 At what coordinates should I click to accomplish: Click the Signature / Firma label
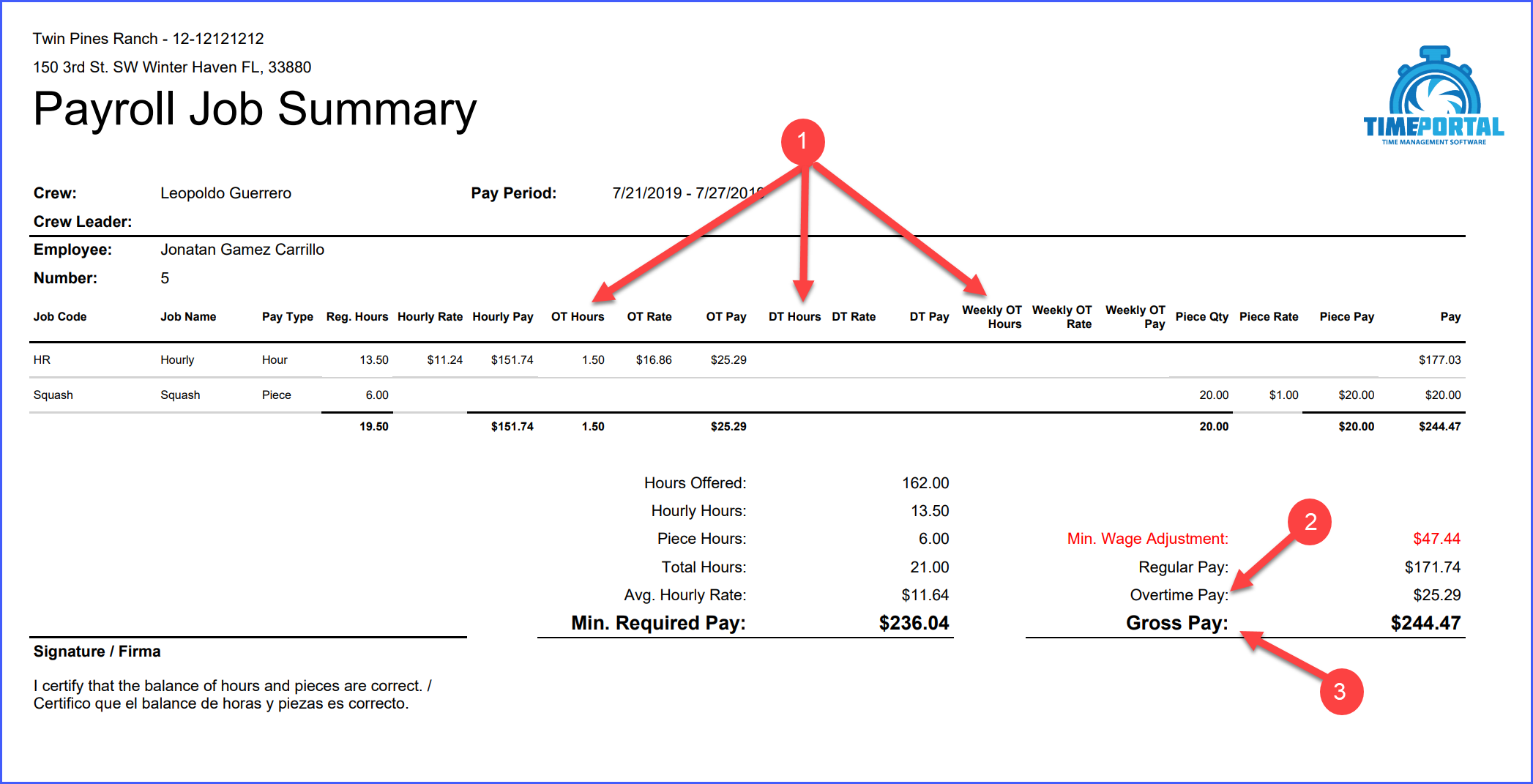(x=97, y=652)
